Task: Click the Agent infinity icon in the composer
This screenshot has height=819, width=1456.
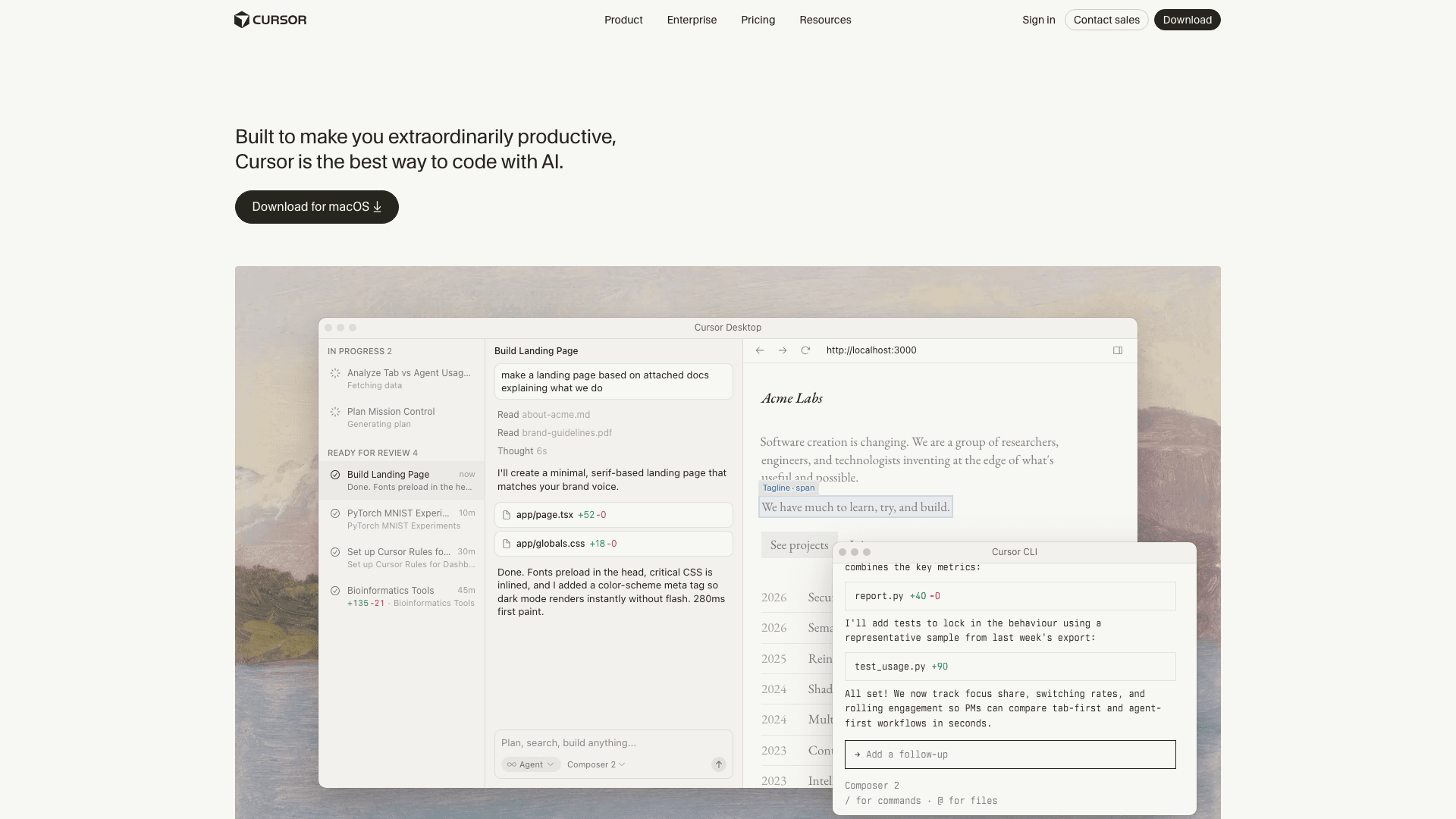Action: click(x=511, y=764)
